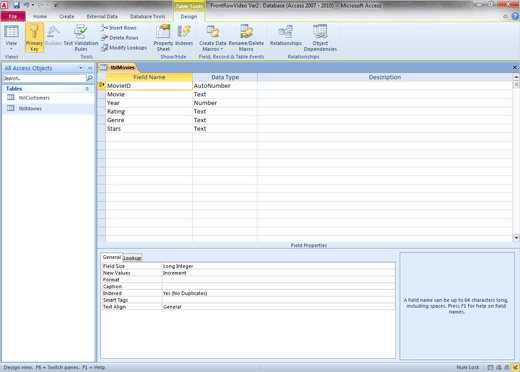This screenshot has height=372, width=520.
Task: Collapse the navigation pane with shutter button
Action: pos(90,68)
